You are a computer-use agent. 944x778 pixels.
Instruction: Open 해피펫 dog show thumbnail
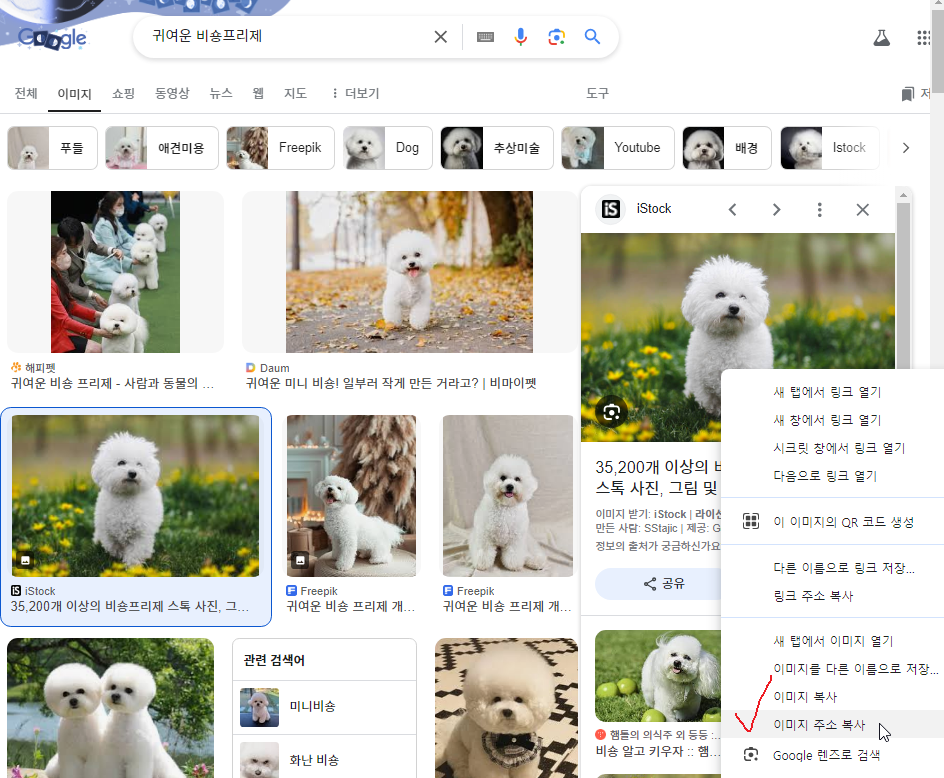tap(115, 272)
